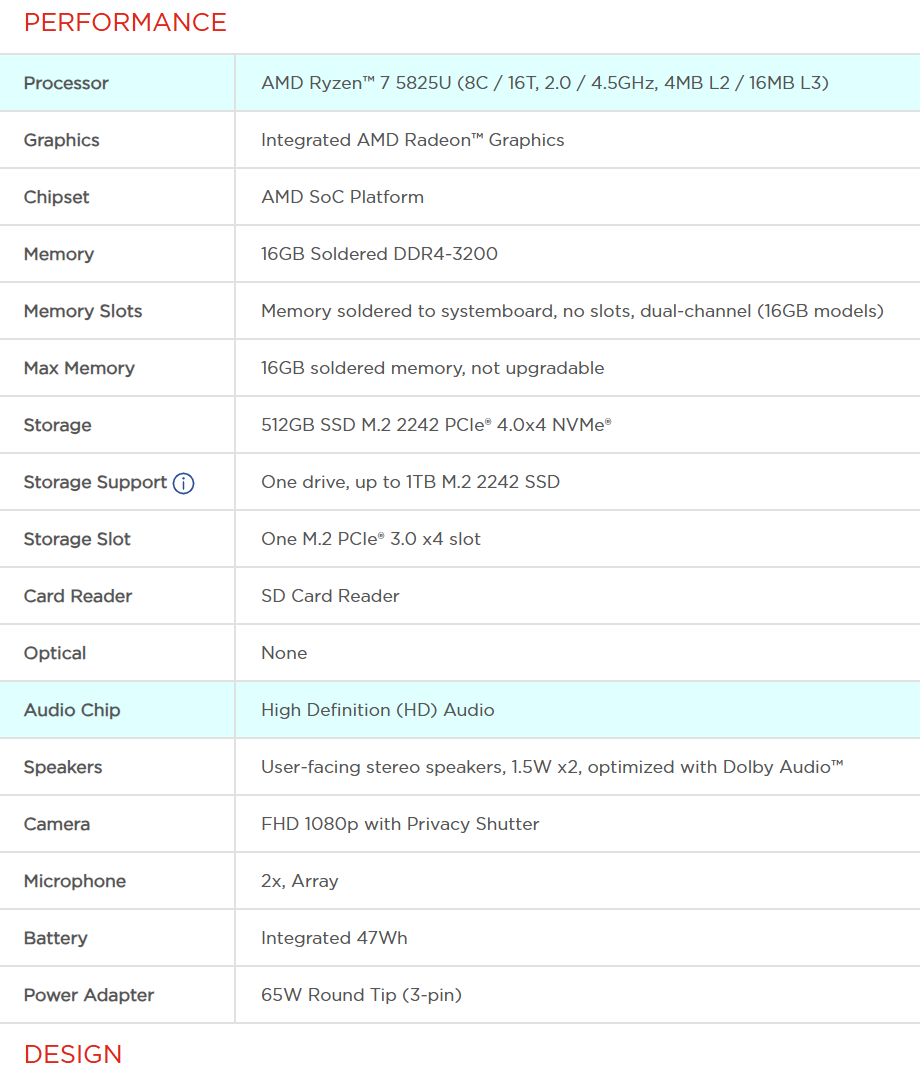Click the Storage label above Storage Support
This screenshot has height=1078, width=920.
tap(58, 425)
